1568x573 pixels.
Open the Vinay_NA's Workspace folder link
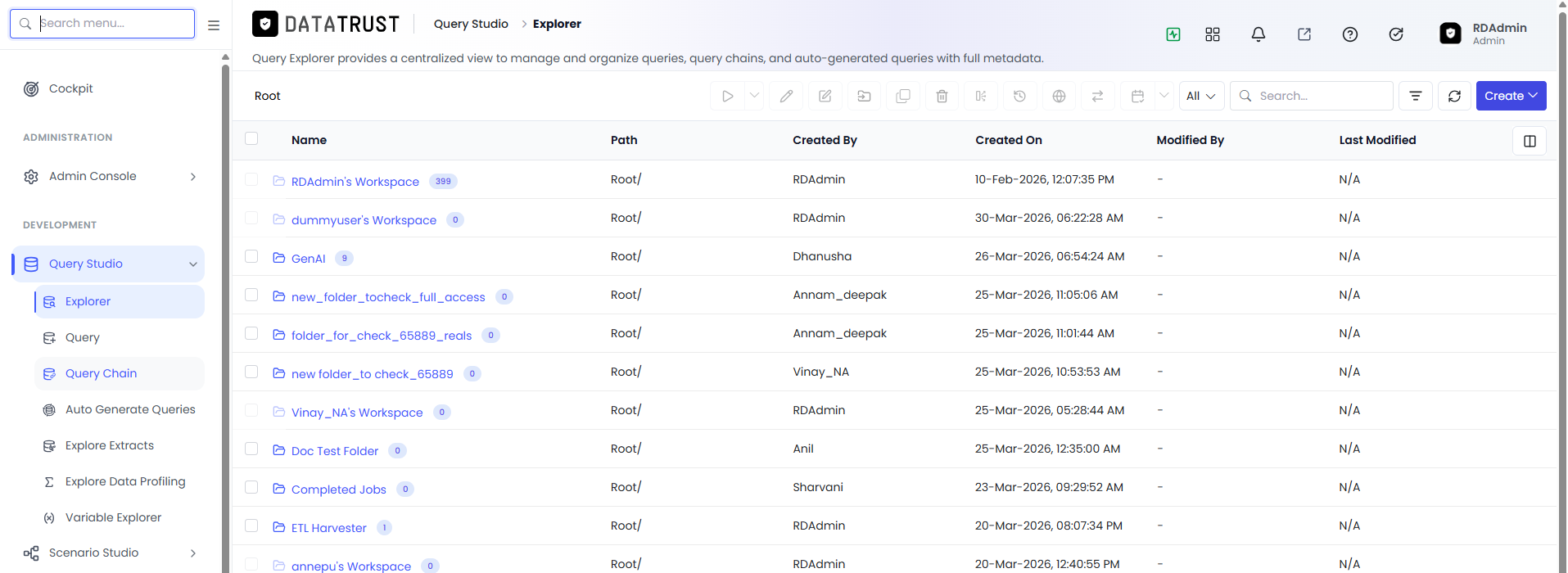click(357, 413)
